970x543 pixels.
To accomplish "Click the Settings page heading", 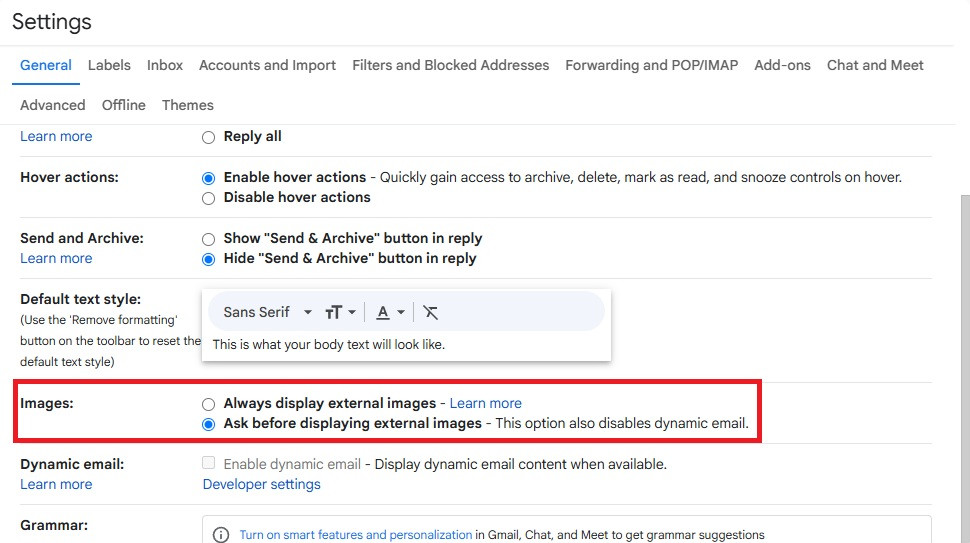I will tap(52, 22).
